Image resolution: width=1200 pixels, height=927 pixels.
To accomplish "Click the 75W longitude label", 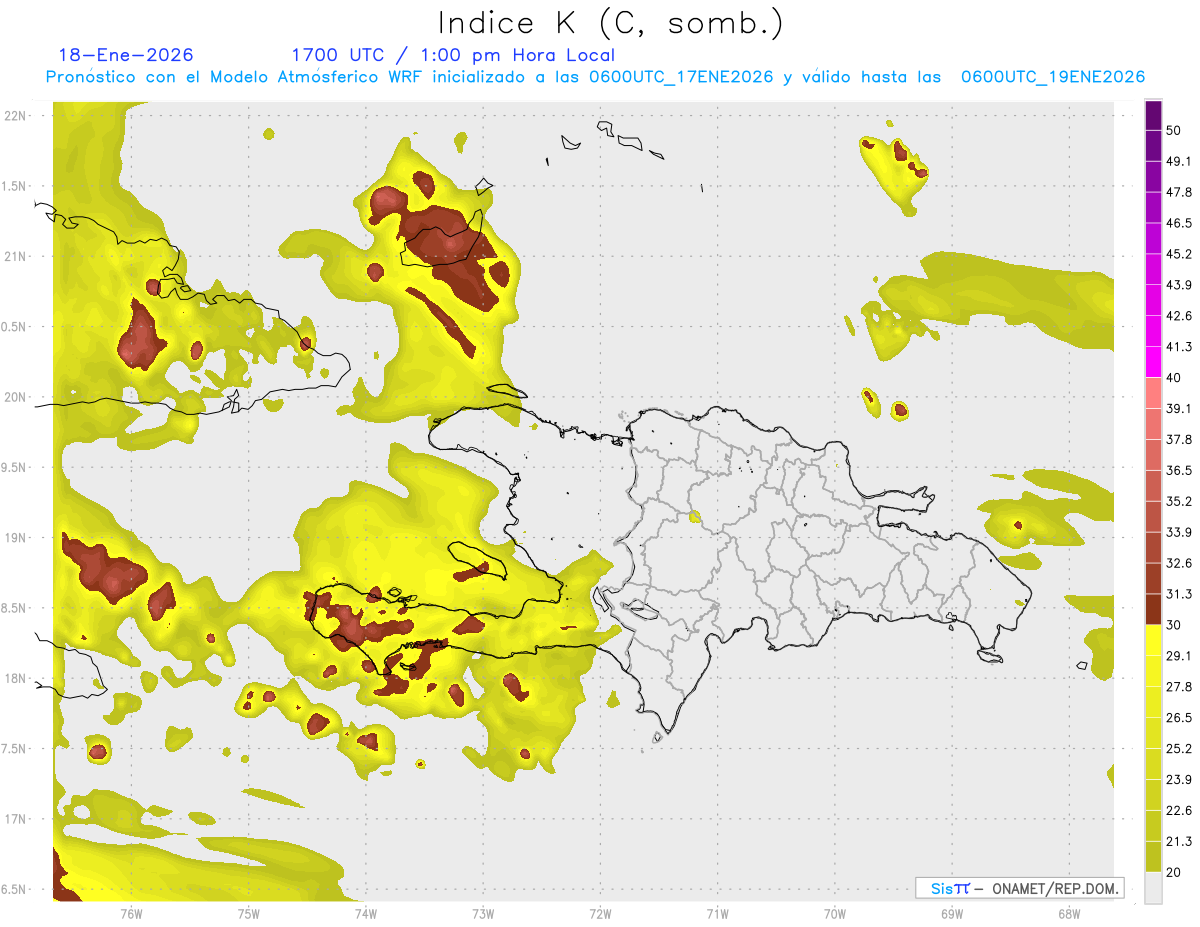I will coord(249,913).
